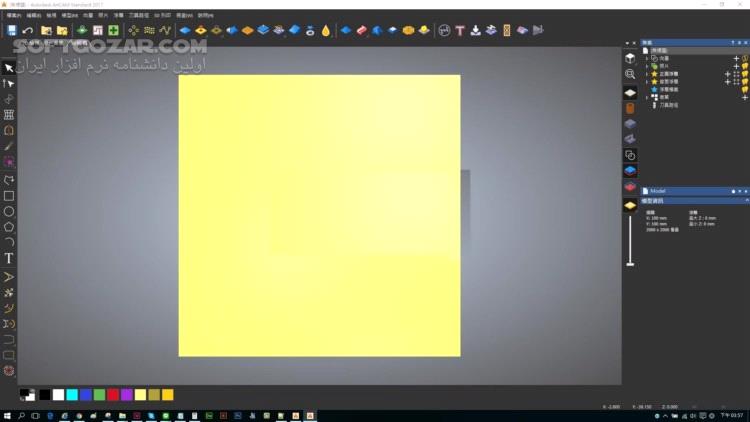Click the magnifier zoom icon beside canvas

pos(630,74)
